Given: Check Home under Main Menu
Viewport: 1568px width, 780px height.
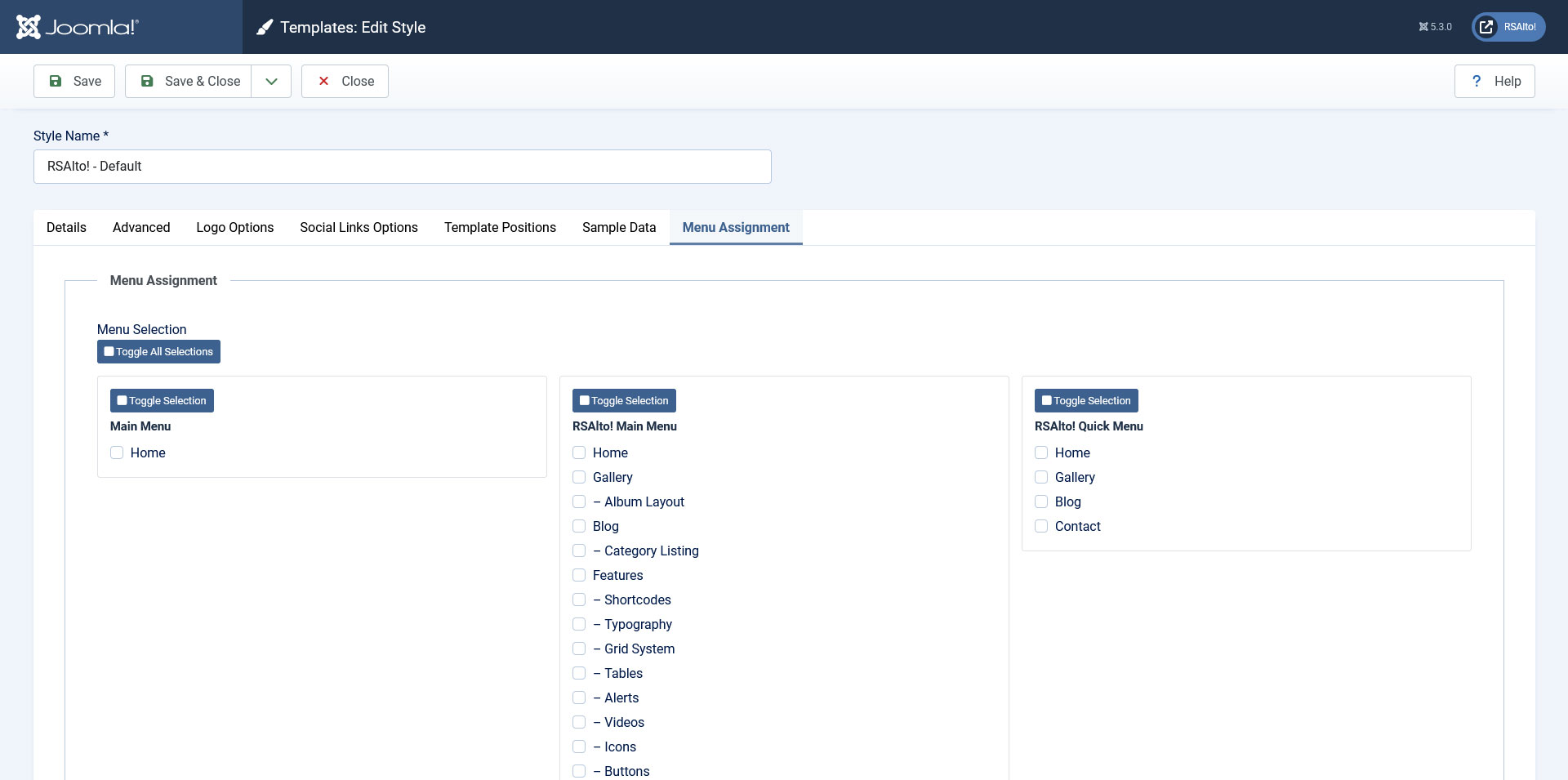Looking at the screenshot, I should click(x=117, y=452).
